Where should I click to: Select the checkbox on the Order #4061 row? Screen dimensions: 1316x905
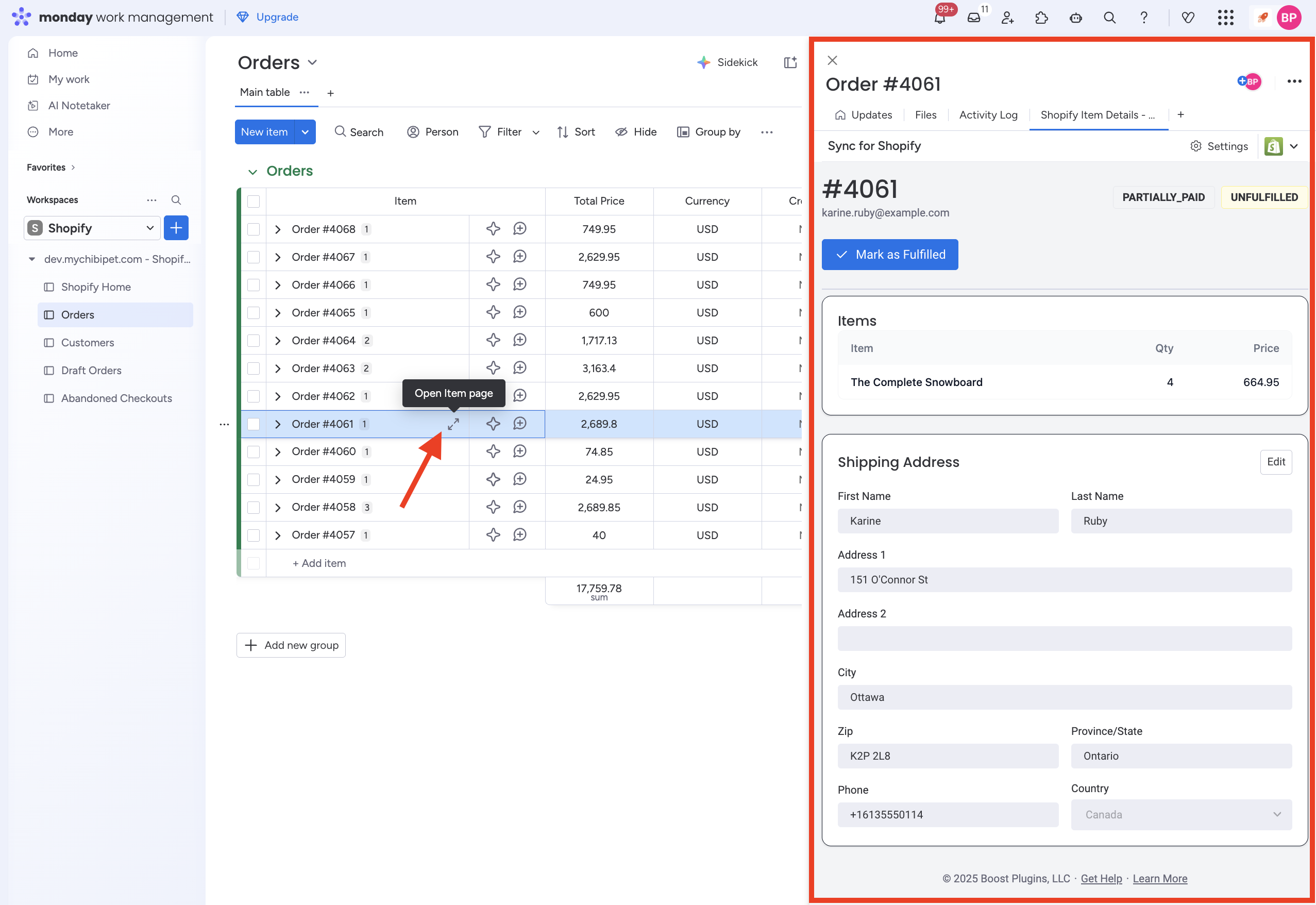[254, 424]
